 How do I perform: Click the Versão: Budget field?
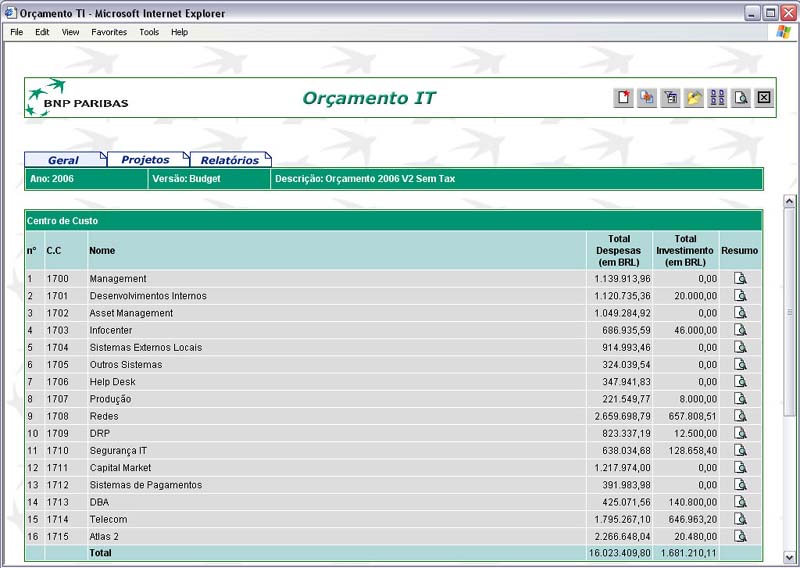[209, 179]
